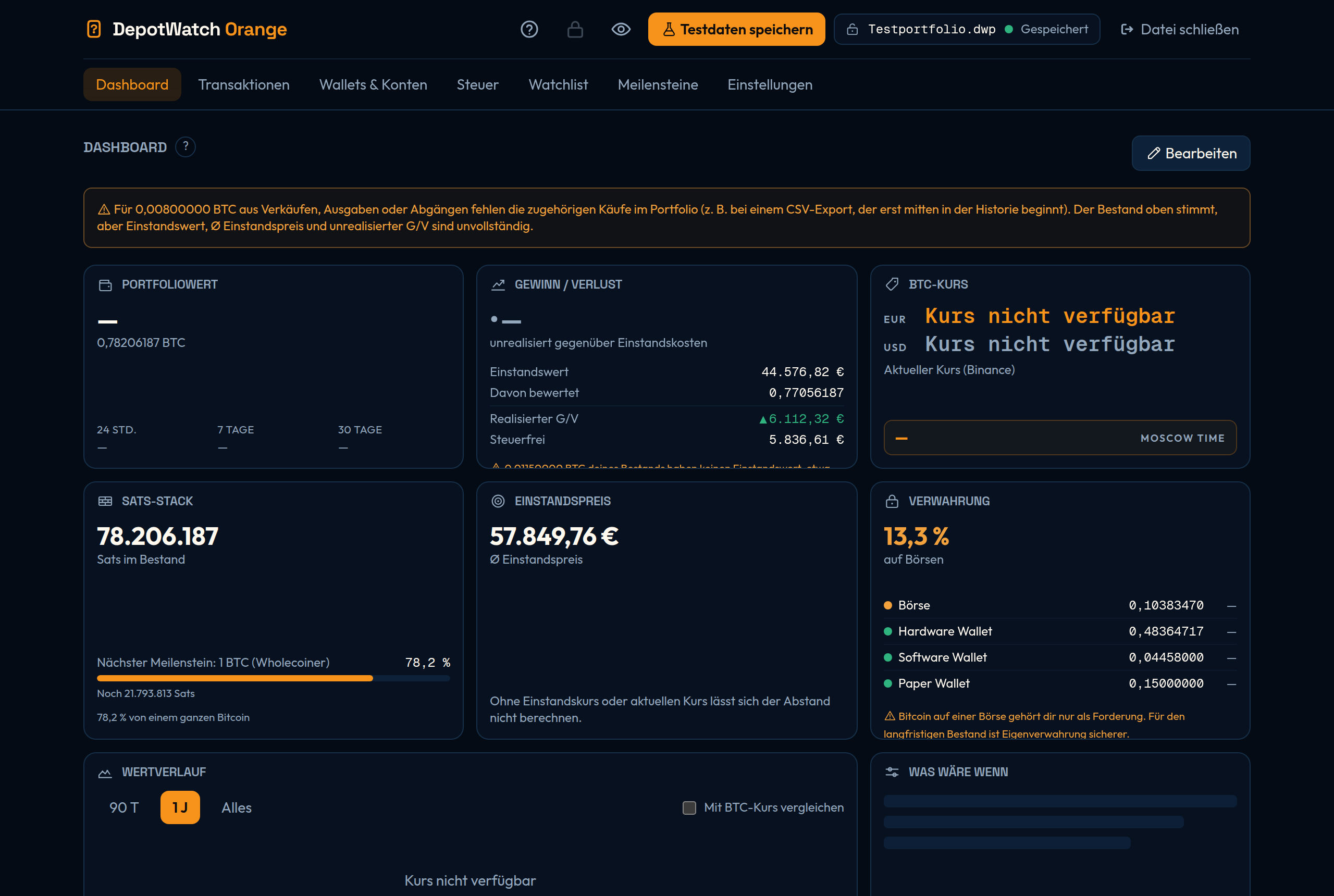This screenshot has height=896, width=1334.
Task: Switch to Meilensteine tab
Action: [658, 84]
